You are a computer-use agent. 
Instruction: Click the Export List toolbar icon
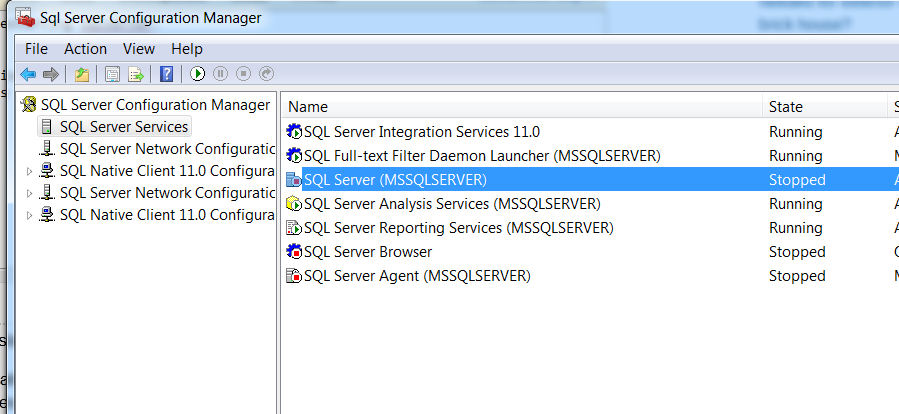(x=136, y=74)
